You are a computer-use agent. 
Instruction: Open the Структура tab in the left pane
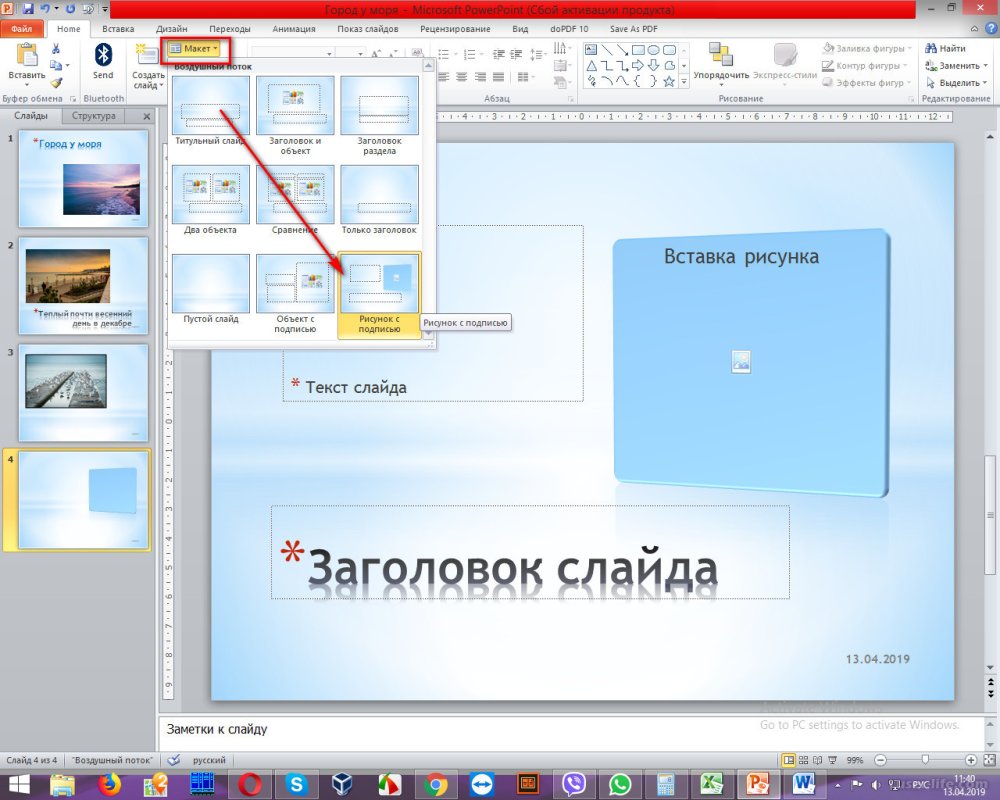[94, 116]
